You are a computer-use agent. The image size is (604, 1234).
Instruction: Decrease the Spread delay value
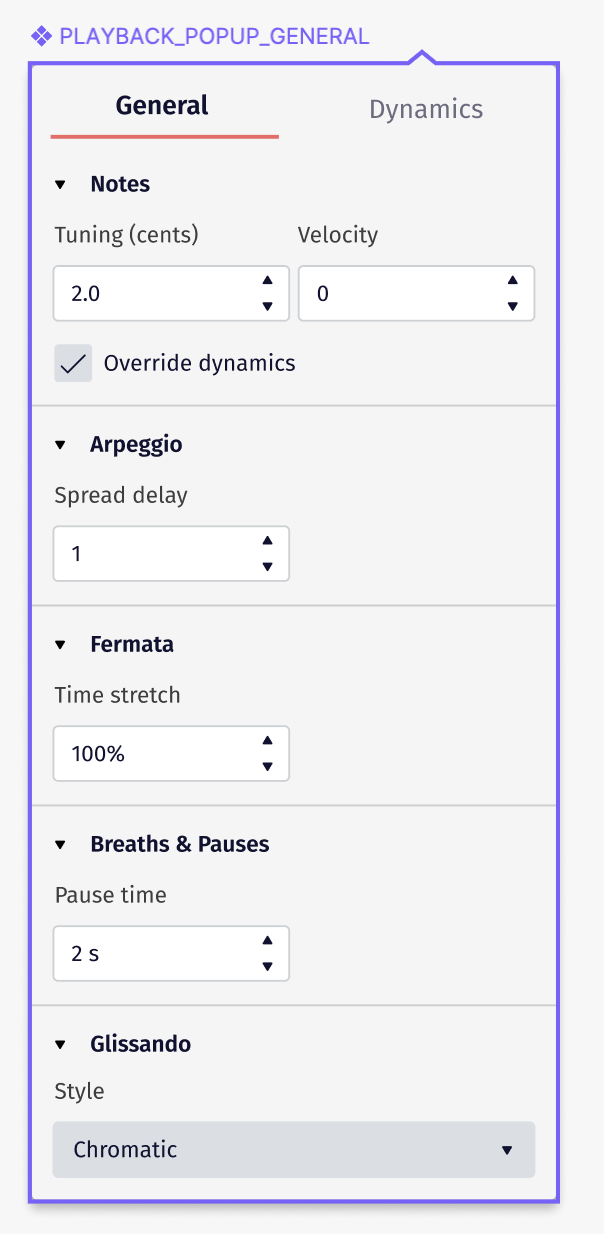(x=266, y=565)
